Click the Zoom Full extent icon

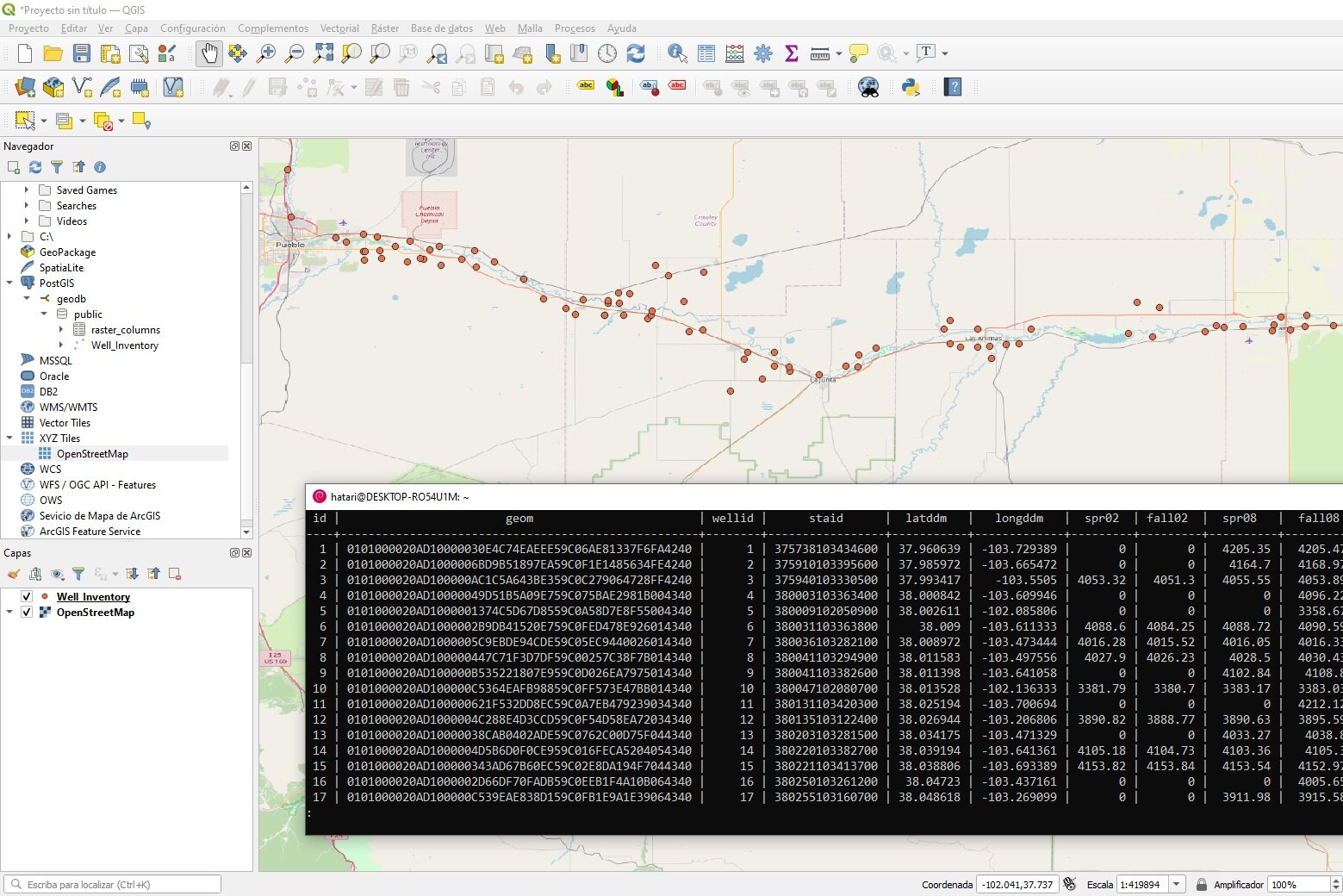pos(323,53)
